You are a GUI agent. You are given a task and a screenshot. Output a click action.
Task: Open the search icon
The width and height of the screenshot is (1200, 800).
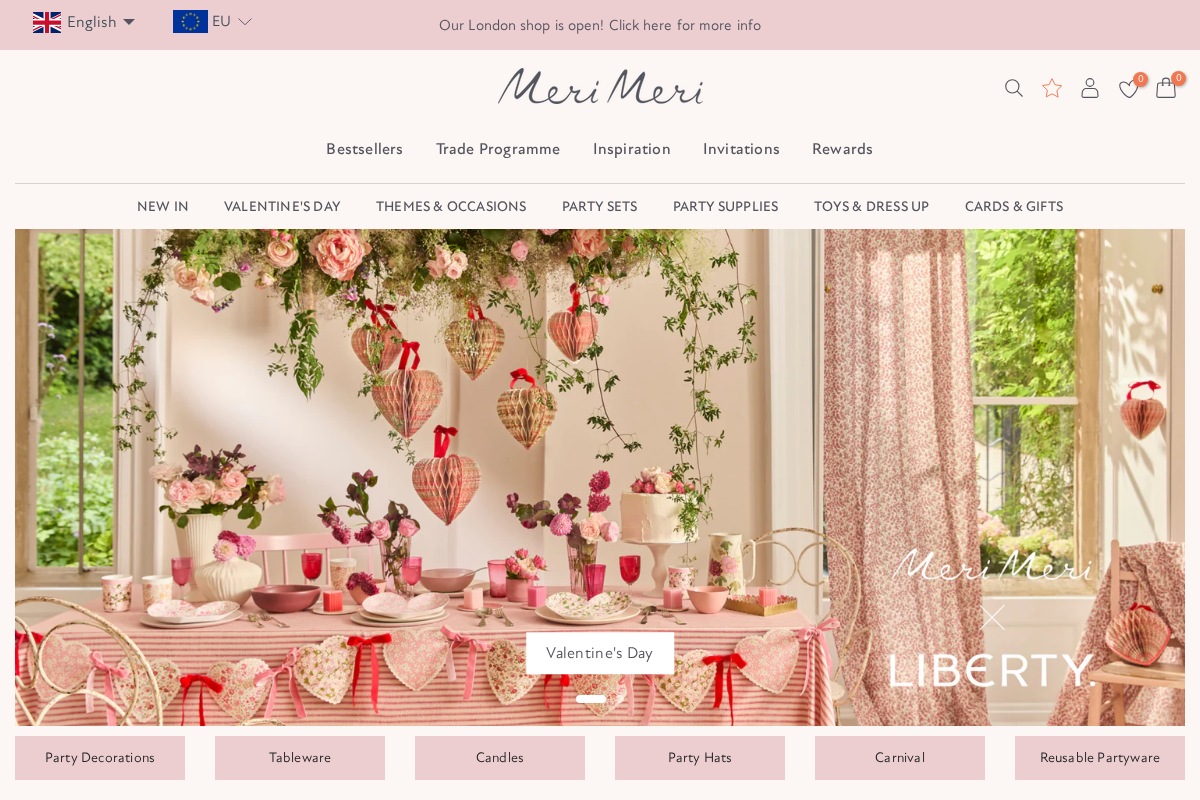click(x=1013, y=88)
